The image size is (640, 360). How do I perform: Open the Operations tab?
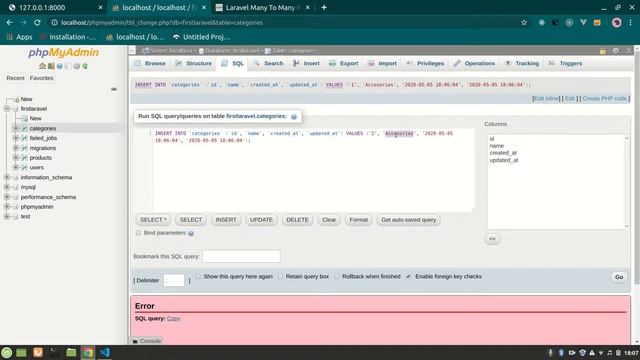tap(474, 63)
